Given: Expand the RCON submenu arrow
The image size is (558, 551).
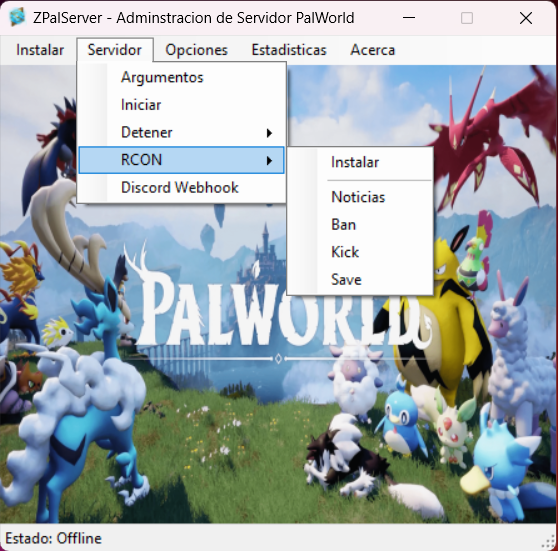Looking at the screenshot, I should click(x=269, y=161).
